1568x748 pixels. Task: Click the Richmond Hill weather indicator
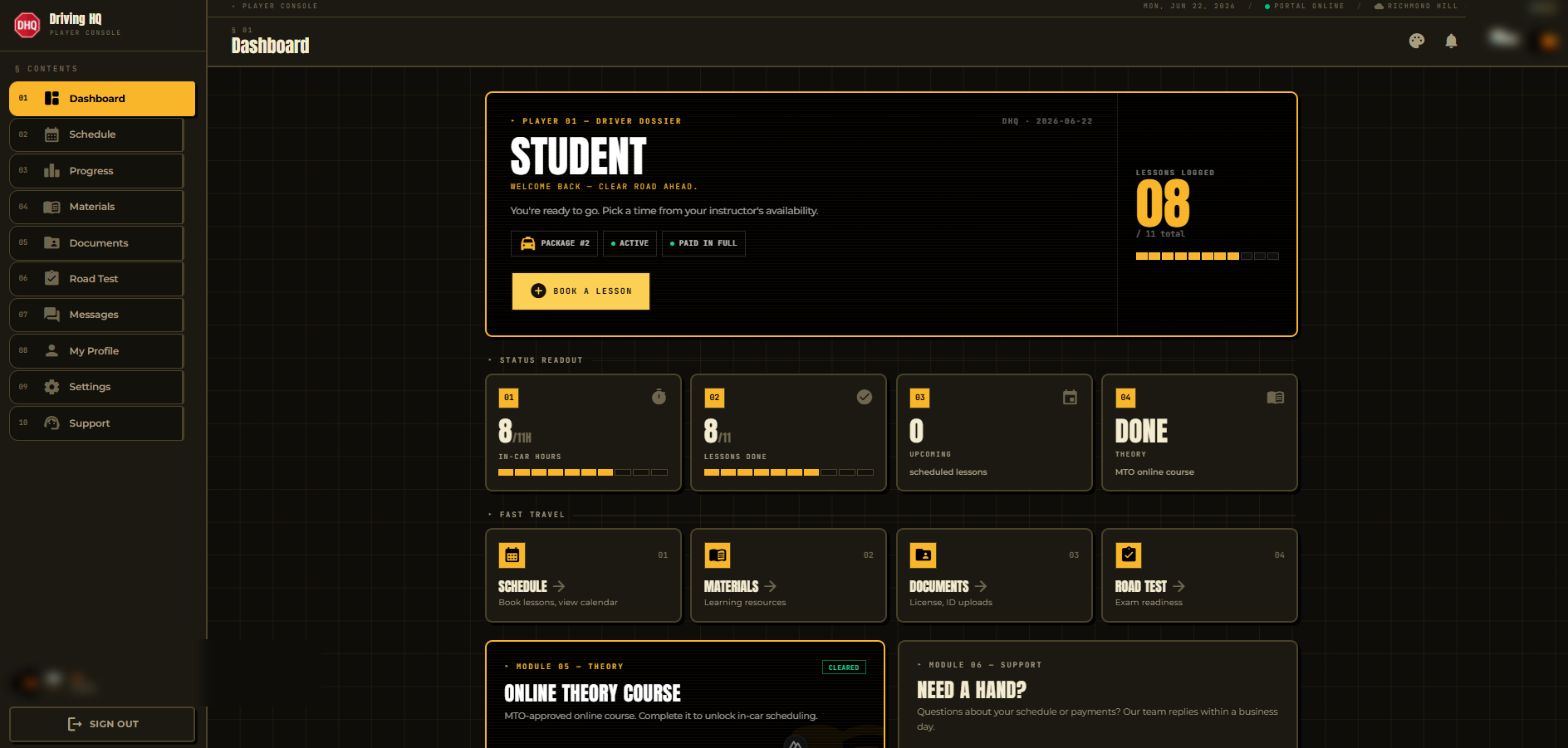[x=1416, y=6]
